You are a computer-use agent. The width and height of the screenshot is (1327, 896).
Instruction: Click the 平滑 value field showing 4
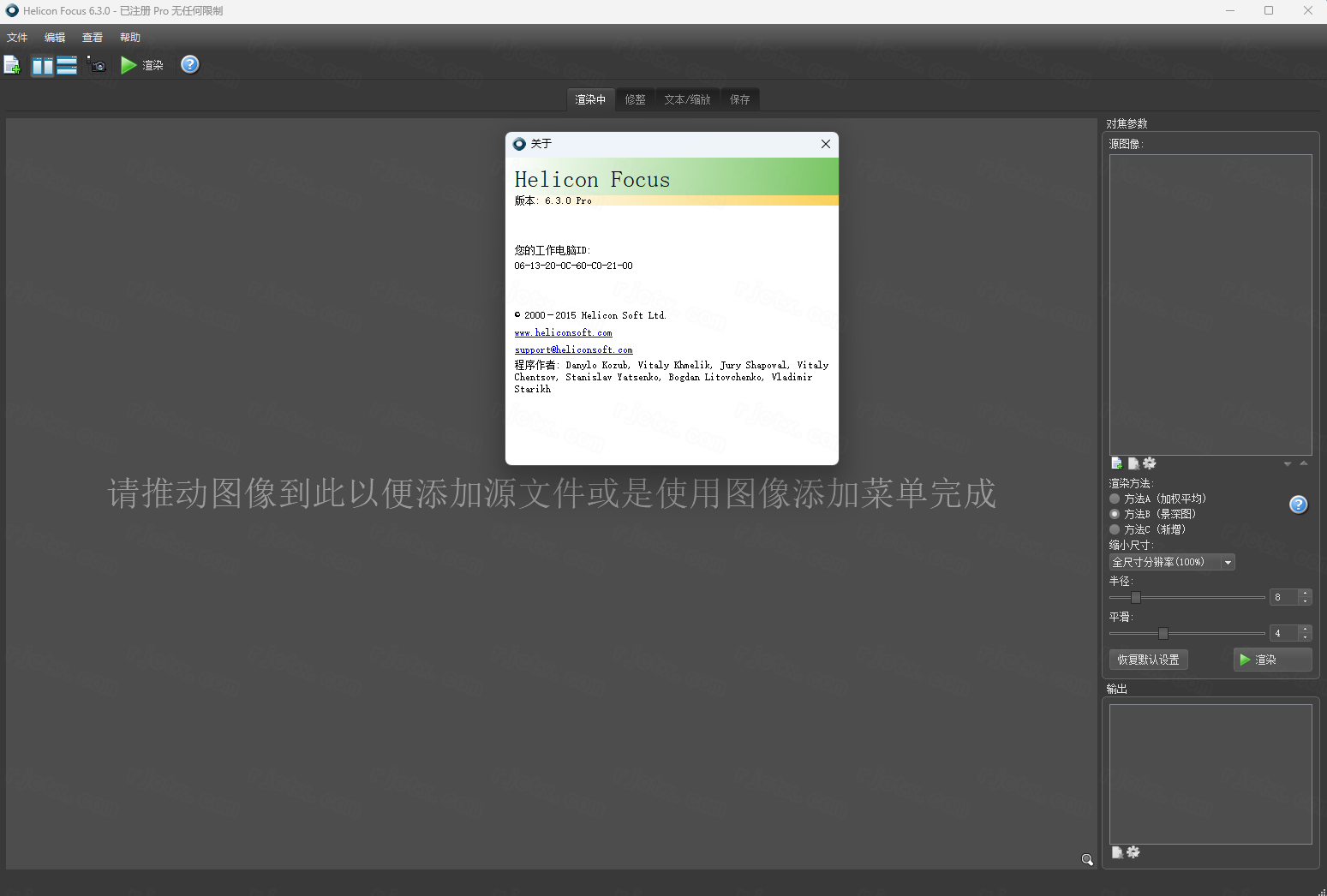[x=1283, y=633]
